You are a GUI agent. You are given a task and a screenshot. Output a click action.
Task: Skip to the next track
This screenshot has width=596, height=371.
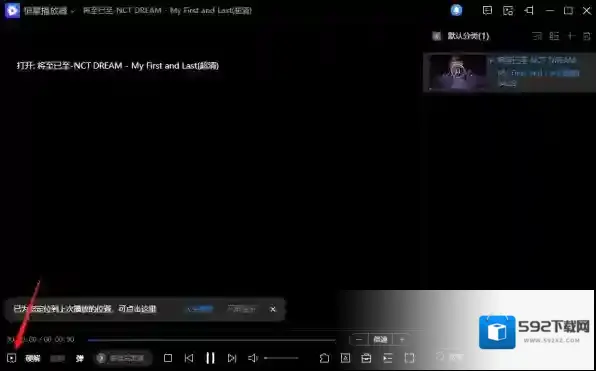[x=232, y=358]
